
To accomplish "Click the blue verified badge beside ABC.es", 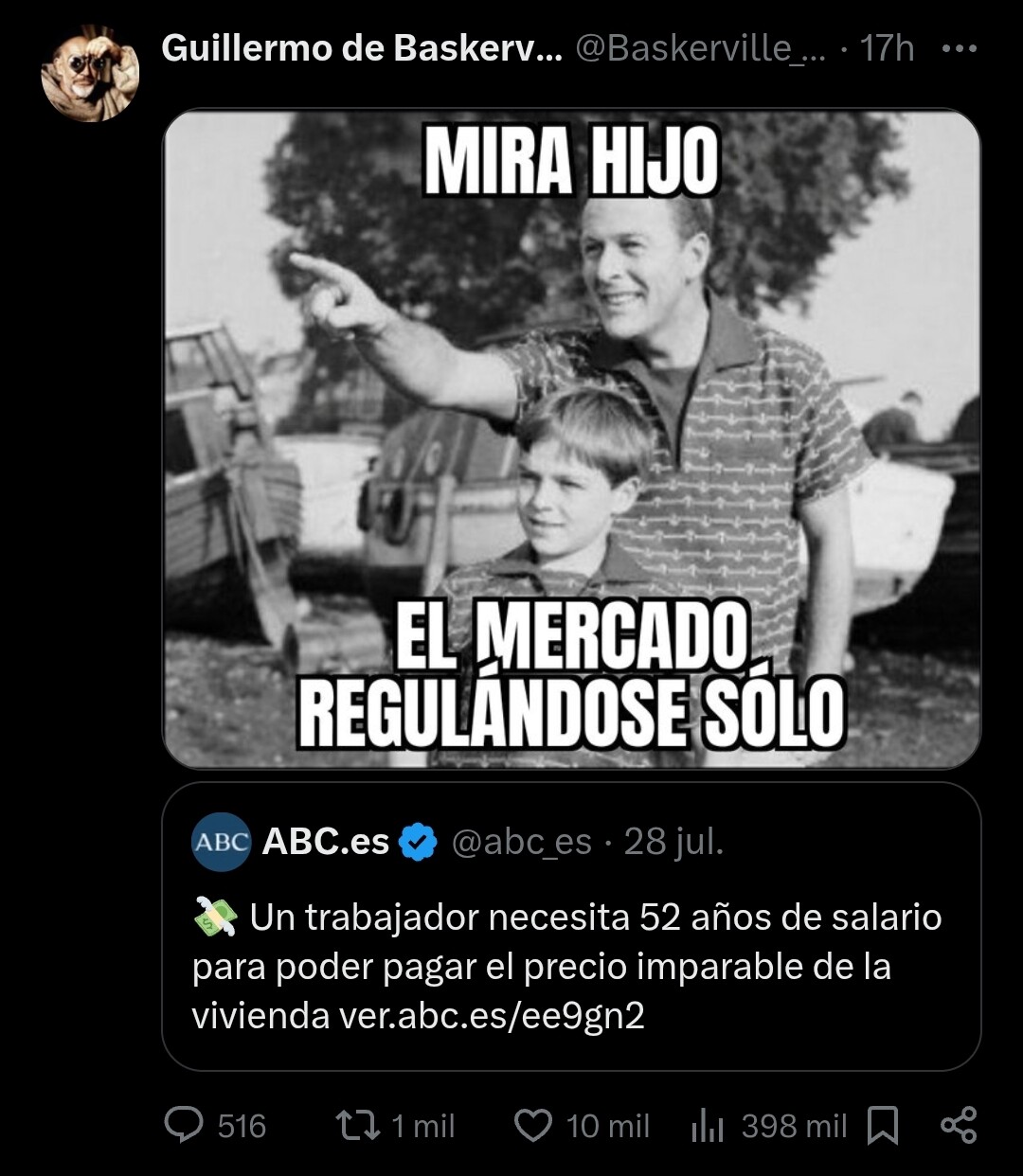I will [418, 841].
